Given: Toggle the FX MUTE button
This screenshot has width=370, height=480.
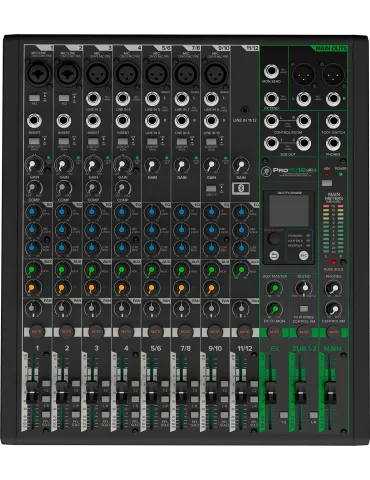Looking at the screenshot, I should pyautogui.click(x=274, y=332).
